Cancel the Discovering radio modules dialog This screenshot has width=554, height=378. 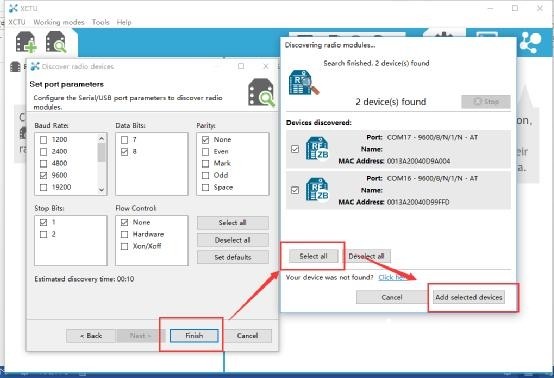[x=391, y=297]
